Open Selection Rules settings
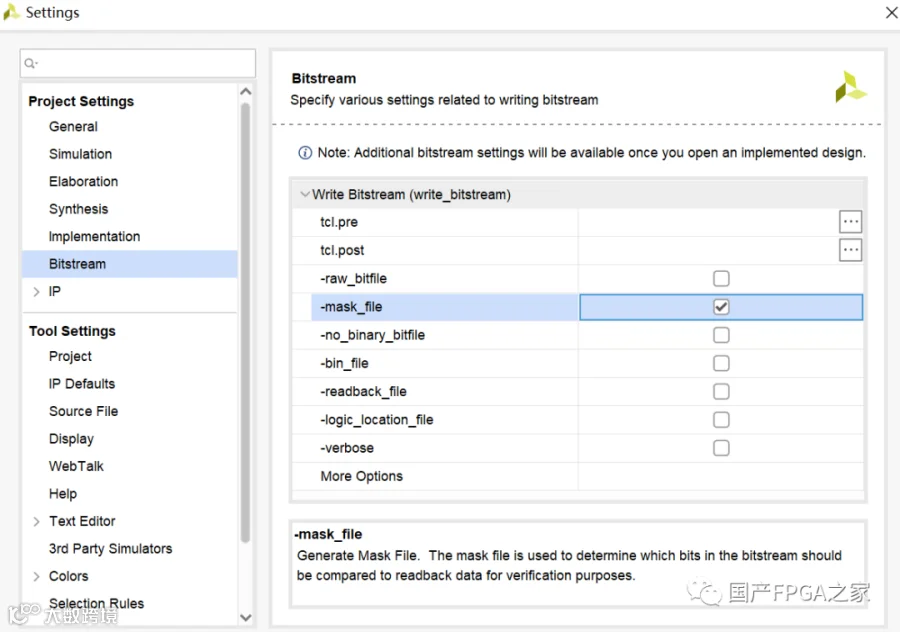This screenshot has height=632, width=900. pos(96,604)
